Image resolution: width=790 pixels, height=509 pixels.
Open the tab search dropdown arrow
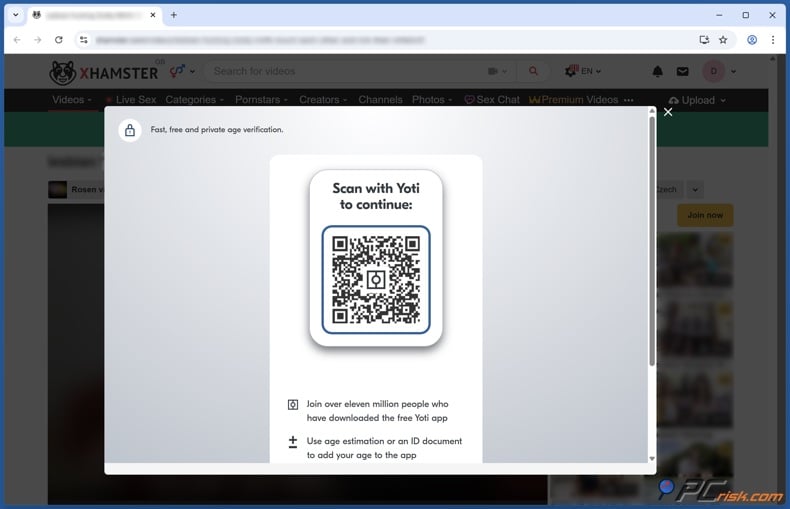click(x=16, y=15)
